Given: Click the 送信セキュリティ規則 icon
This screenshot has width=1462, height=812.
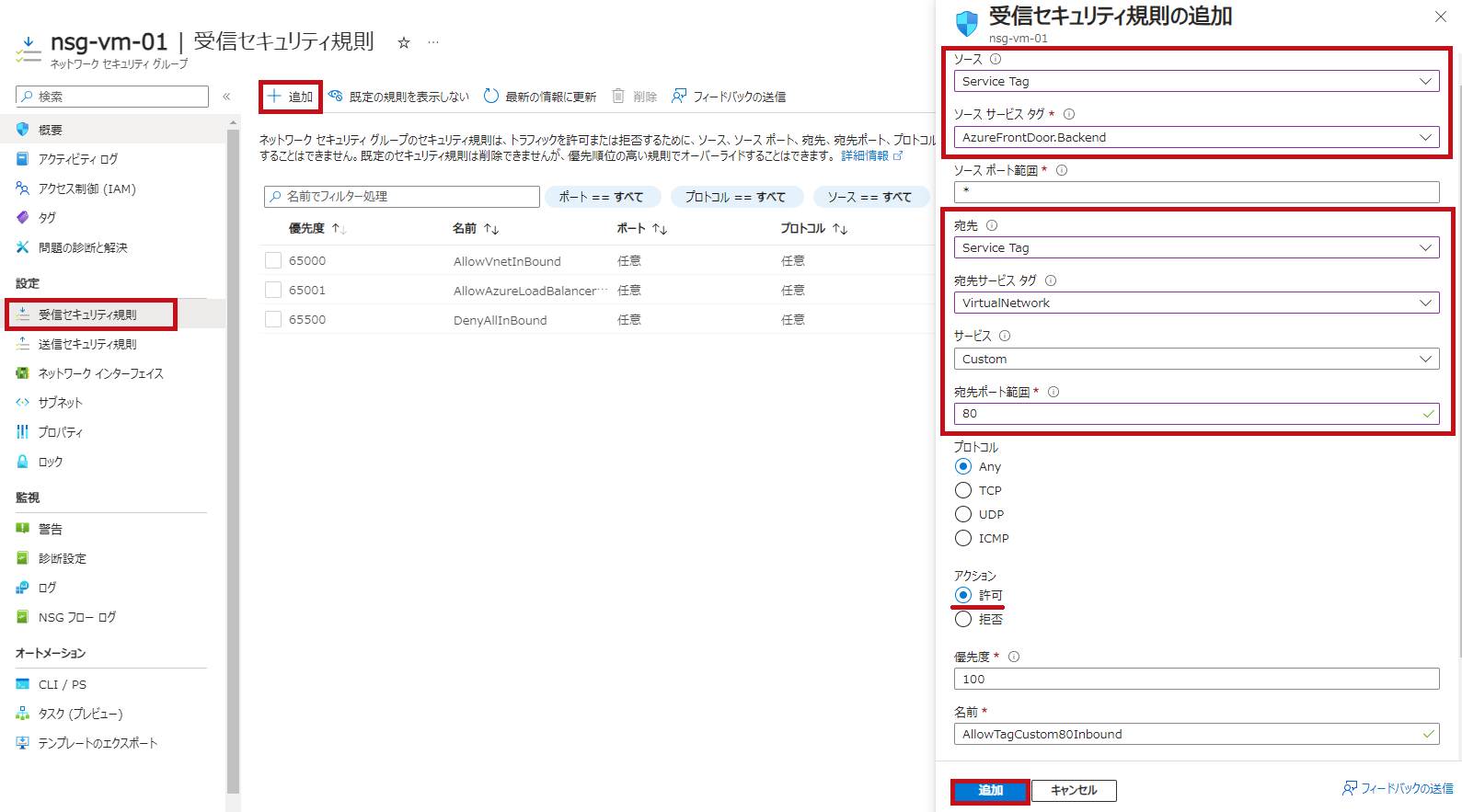Looking at the screenshot, I should pos(23,344).
